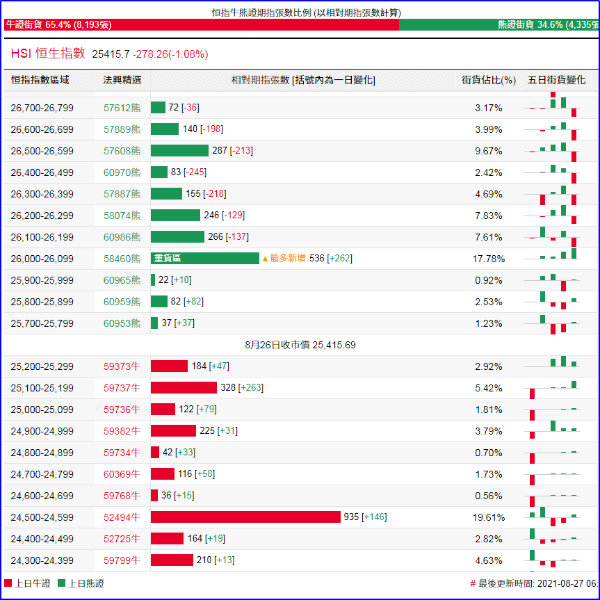
Task: Click the green 上日熊證 legend square
Action: click(61, 583)
